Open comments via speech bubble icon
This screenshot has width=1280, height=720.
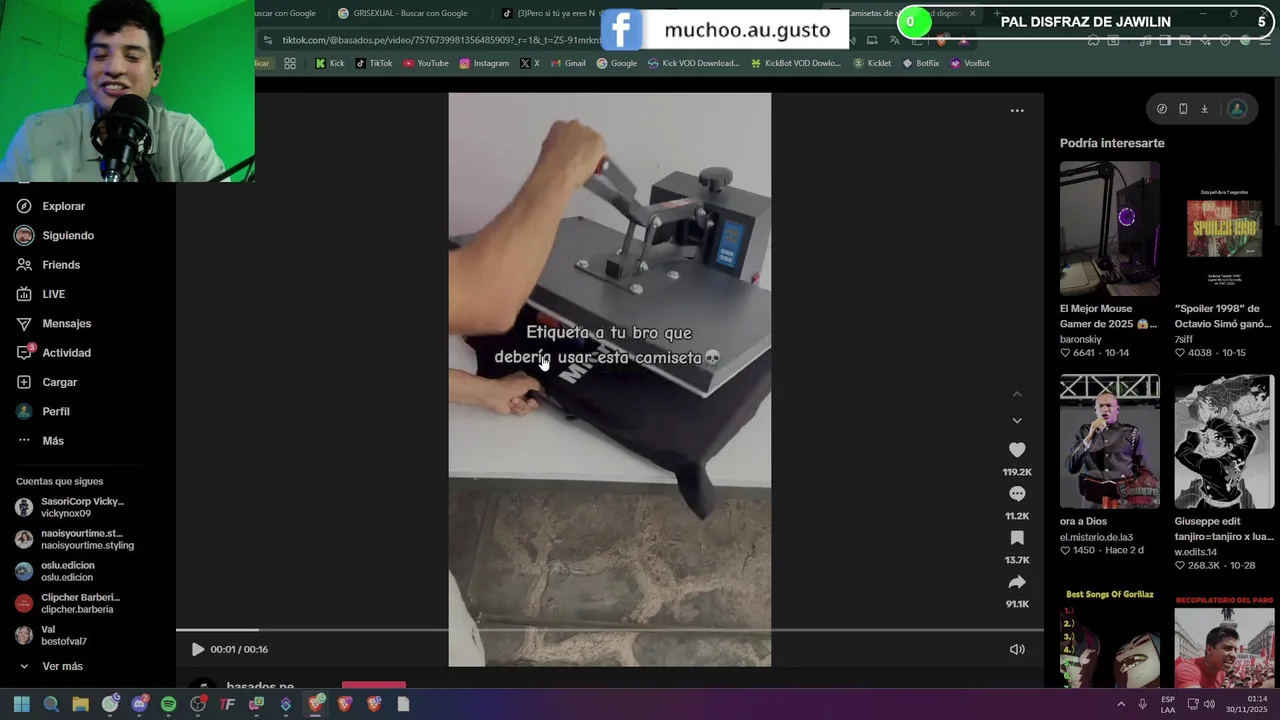1017,494
